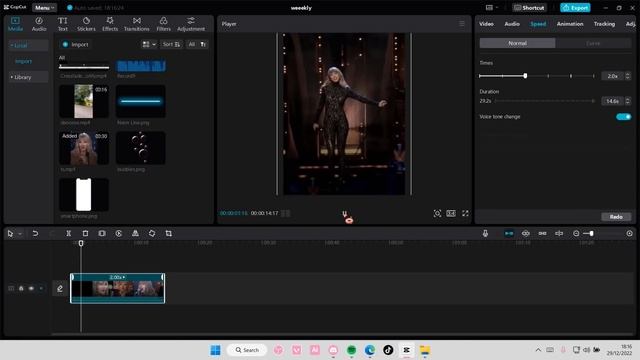Click the fullscreen icon in the player

(465, 213)
